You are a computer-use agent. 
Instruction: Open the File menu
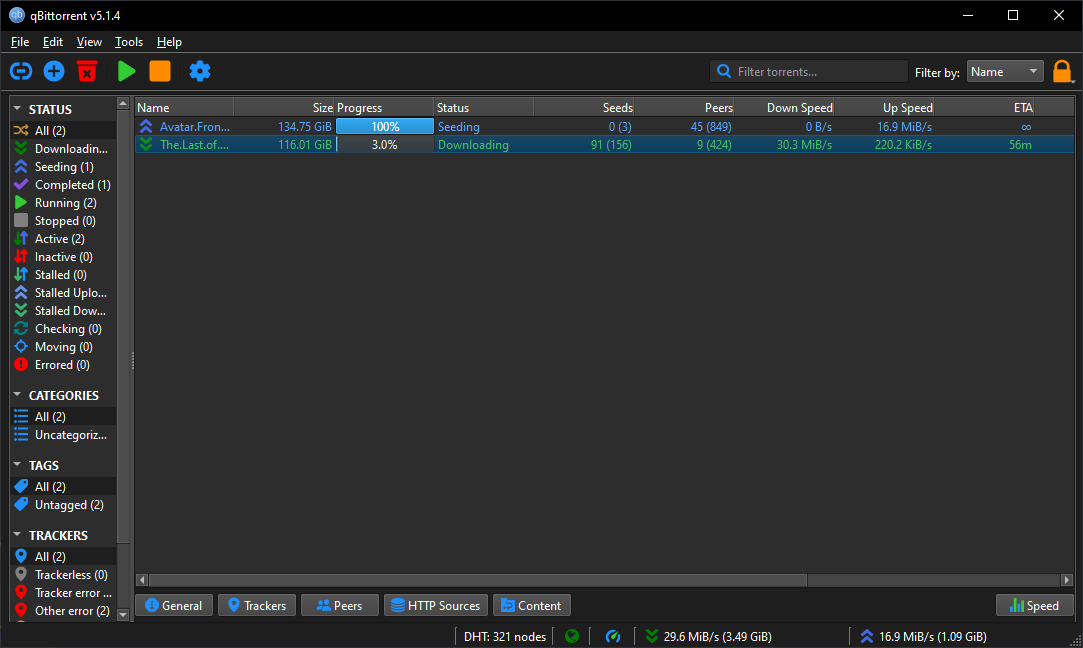click(20, 41)
